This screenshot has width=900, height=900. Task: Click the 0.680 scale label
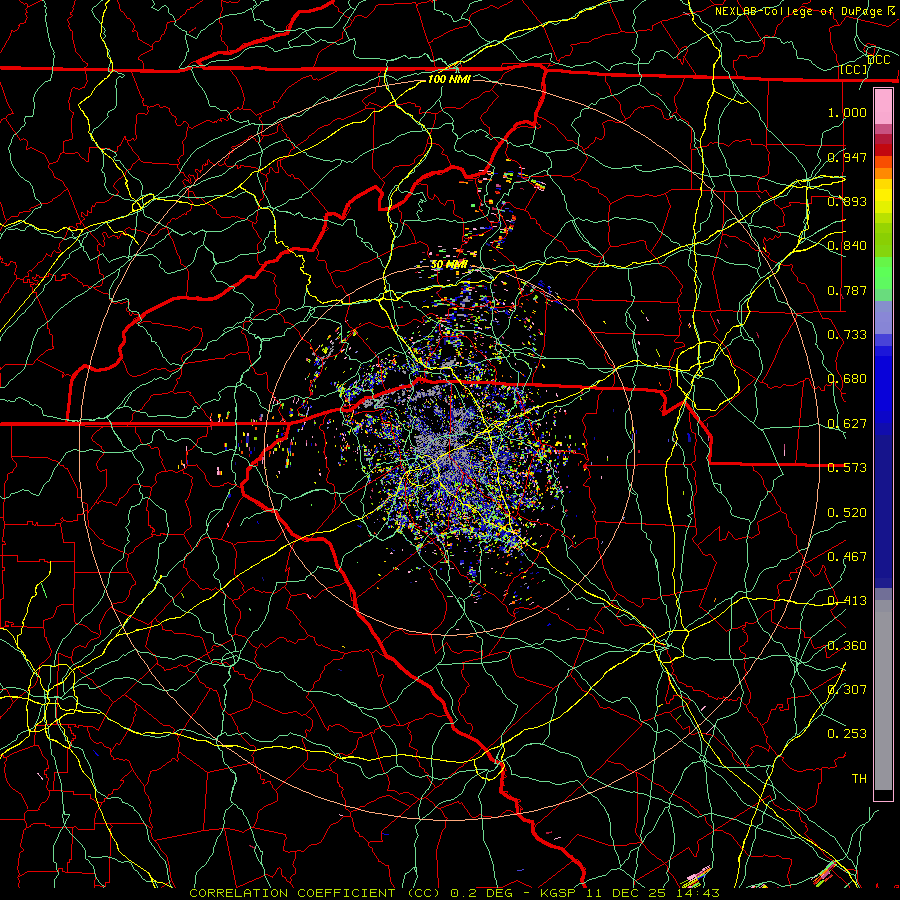click(847, 379)
